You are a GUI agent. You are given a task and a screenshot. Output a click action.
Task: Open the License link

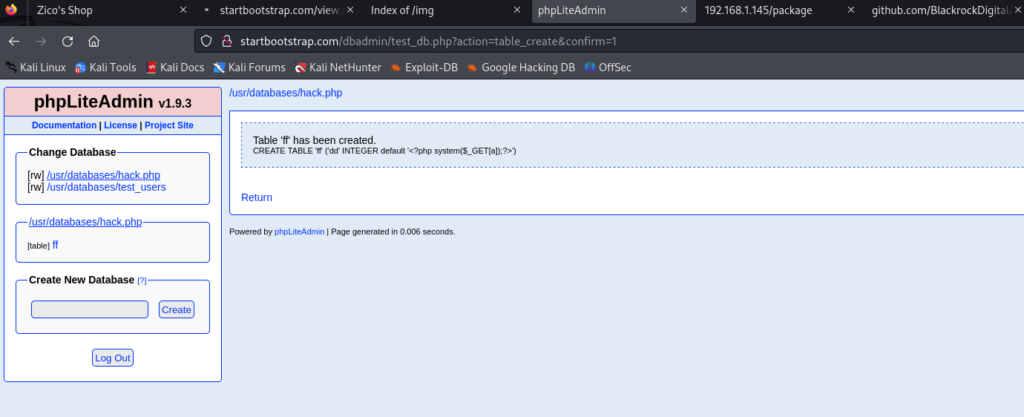pos(121,125)
